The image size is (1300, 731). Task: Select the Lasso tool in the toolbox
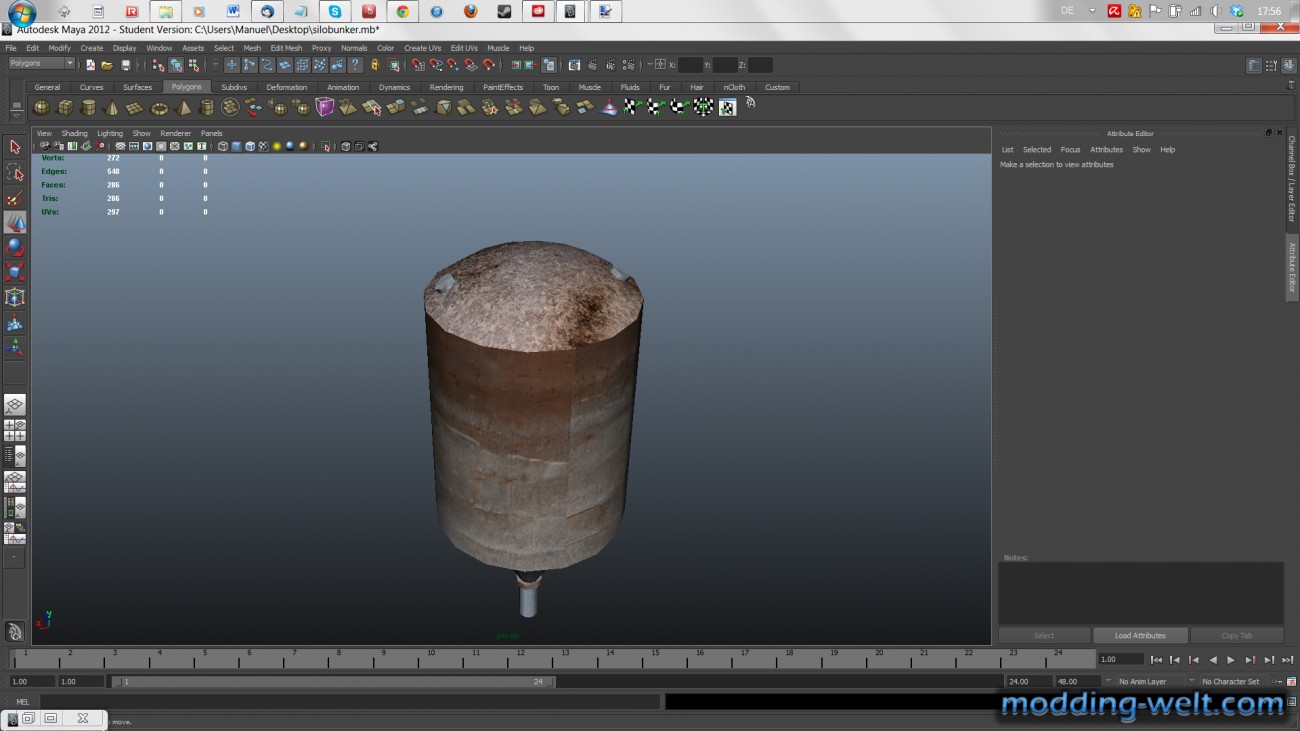[15, 172]
